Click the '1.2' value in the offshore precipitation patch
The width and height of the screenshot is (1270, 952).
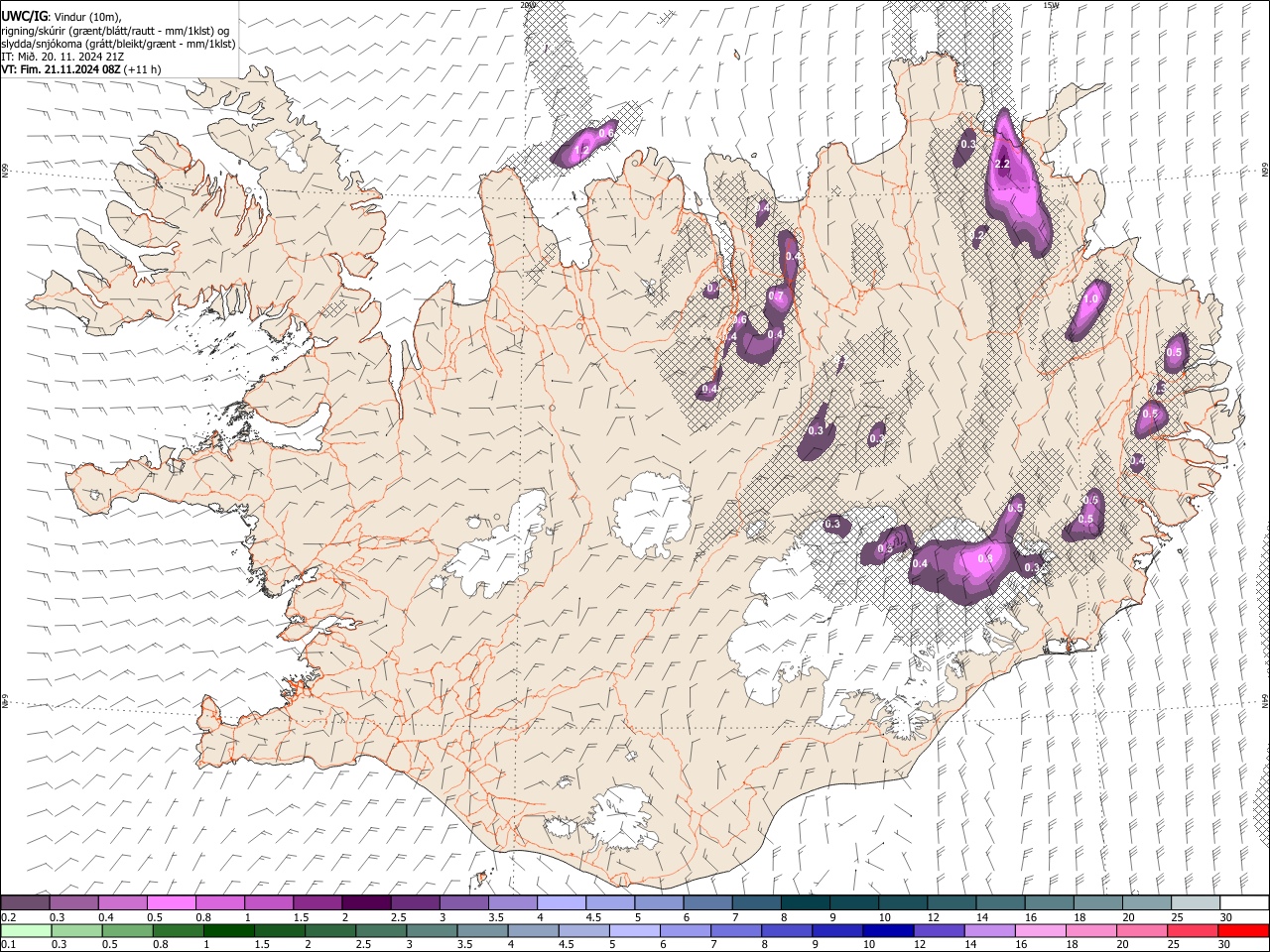point(582,151)
